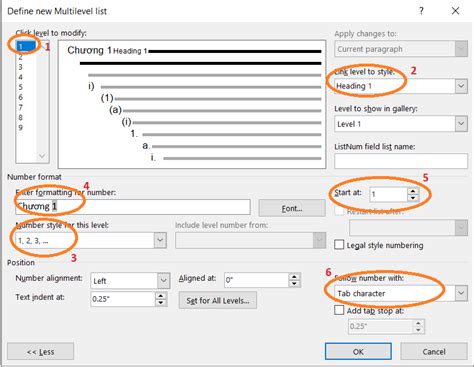
Task: Open the Link level to style dropdown
Action: [x=461, y=86]
